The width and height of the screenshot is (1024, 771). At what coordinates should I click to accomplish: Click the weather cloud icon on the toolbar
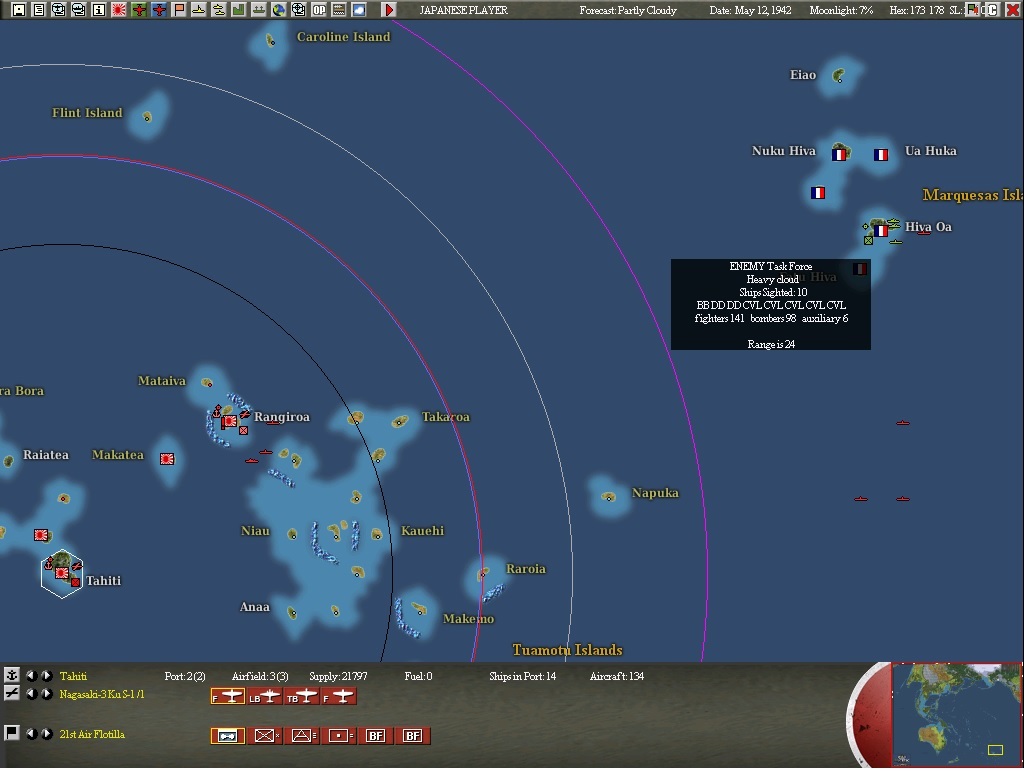pyautogui.click(x=359, y=9)
